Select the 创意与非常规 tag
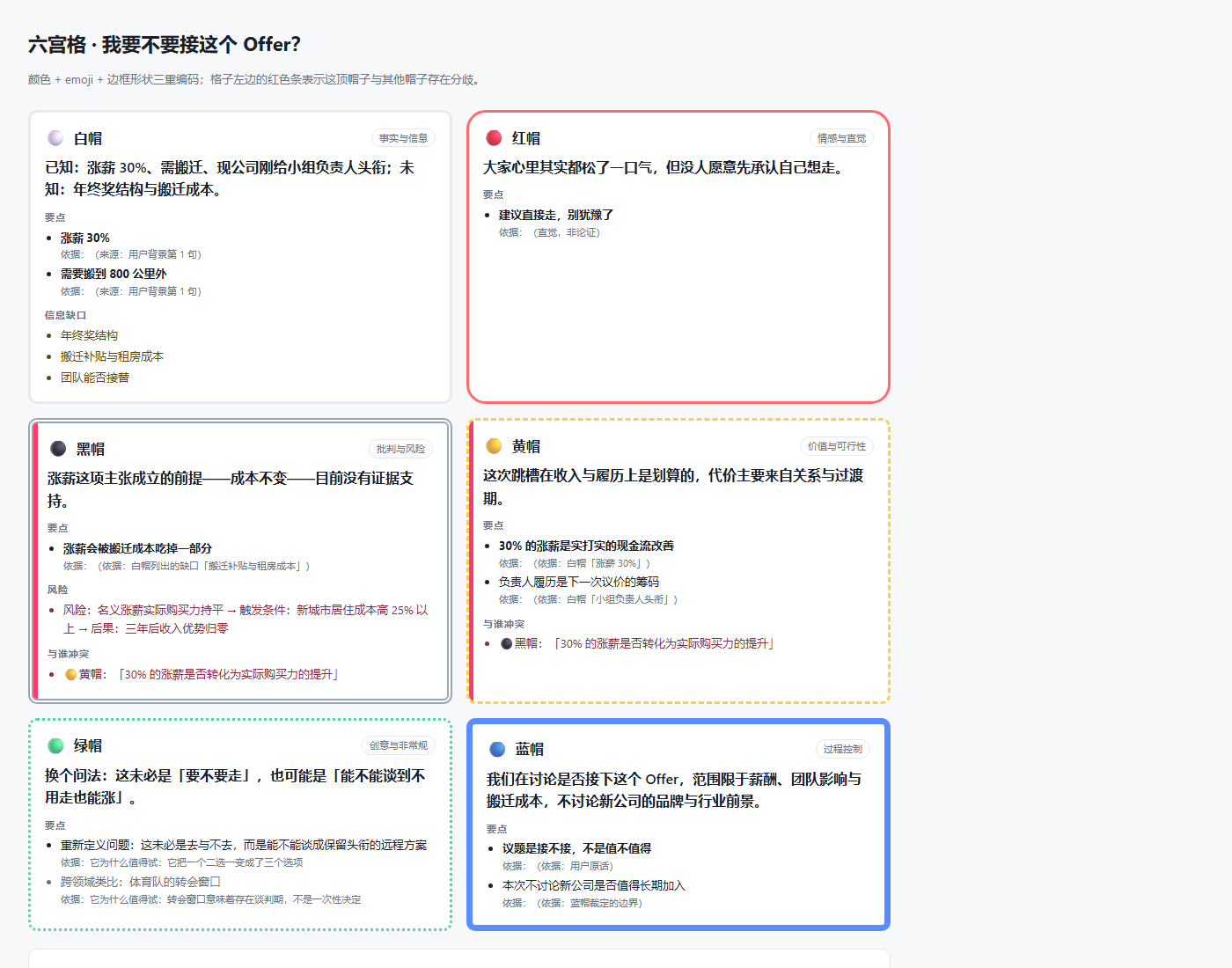The image size is (1232, 968). coord(399,745)
